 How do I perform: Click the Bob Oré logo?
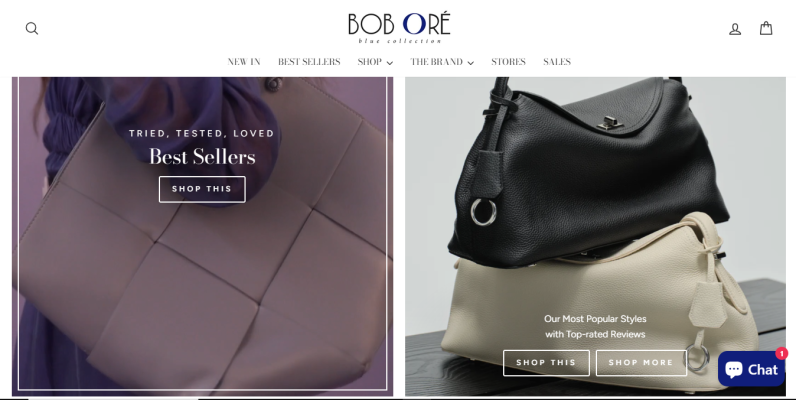(399, 28)
